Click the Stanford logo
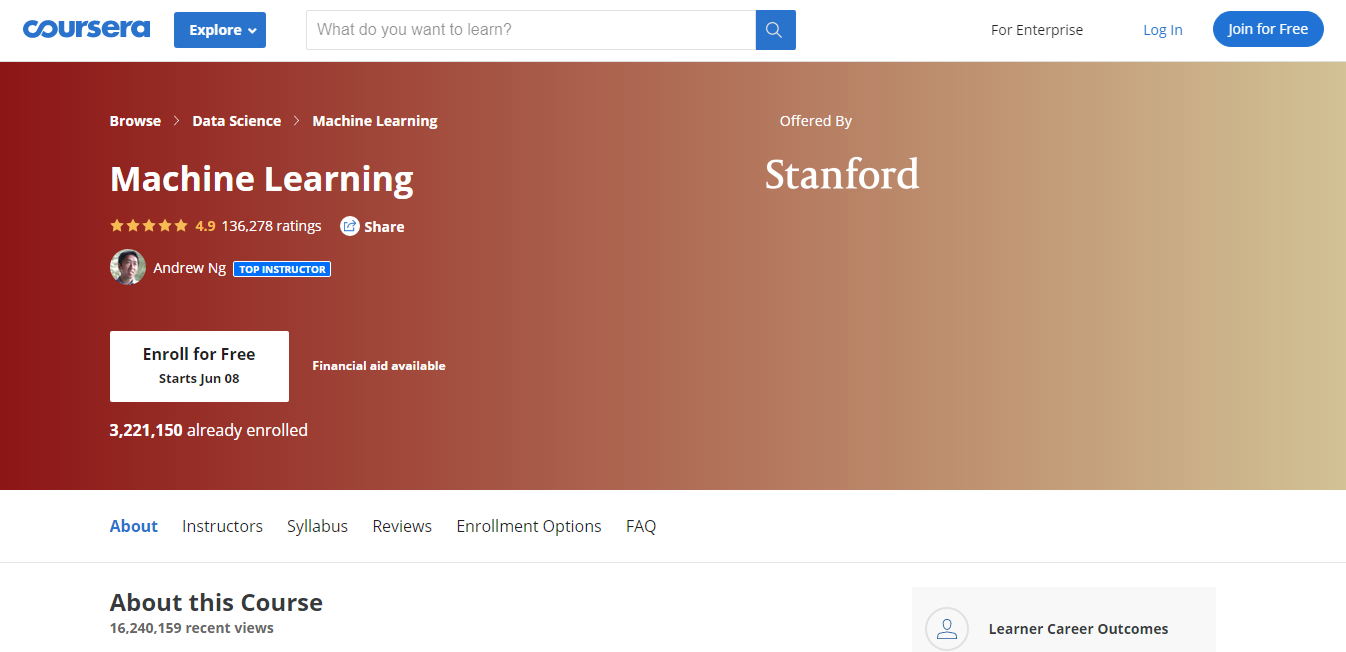The image size is (1346, 652). tap(841, 173)
